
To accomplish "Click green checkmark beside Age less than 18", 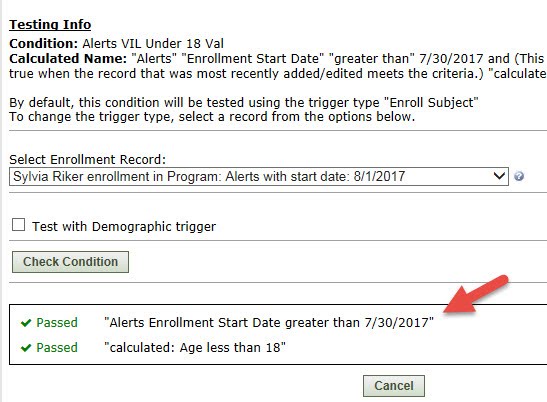I will click(x=26, y=348).
